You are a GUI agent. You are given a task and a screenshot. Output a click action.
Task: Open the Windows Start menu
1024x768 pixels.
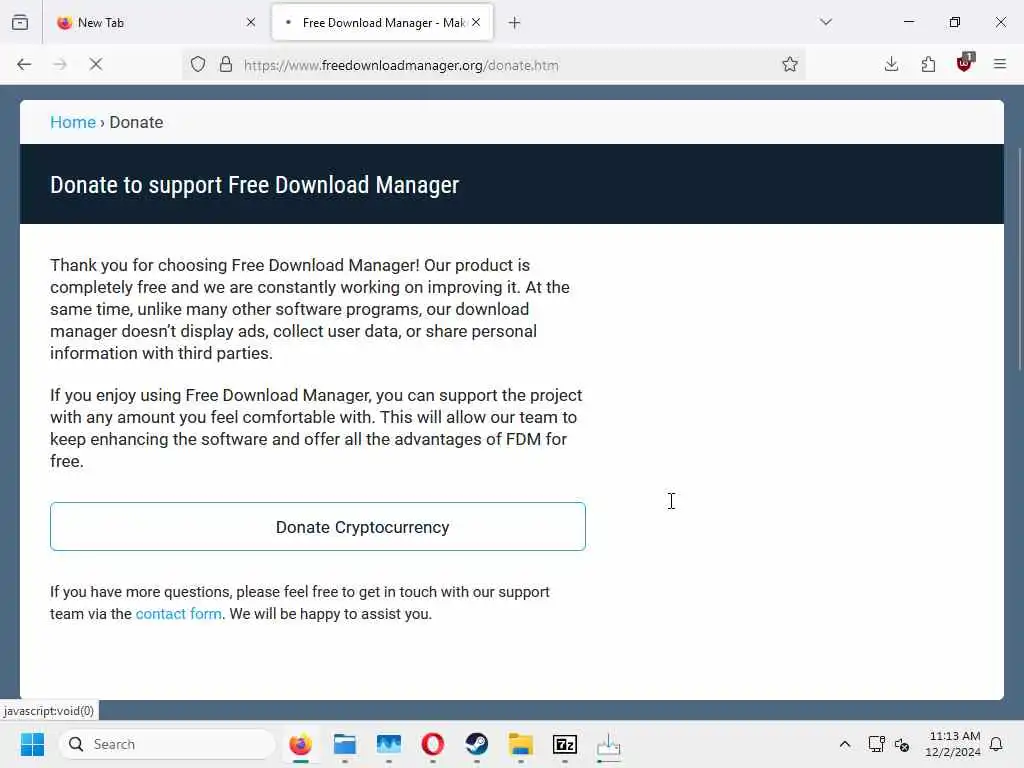[32, 744]
